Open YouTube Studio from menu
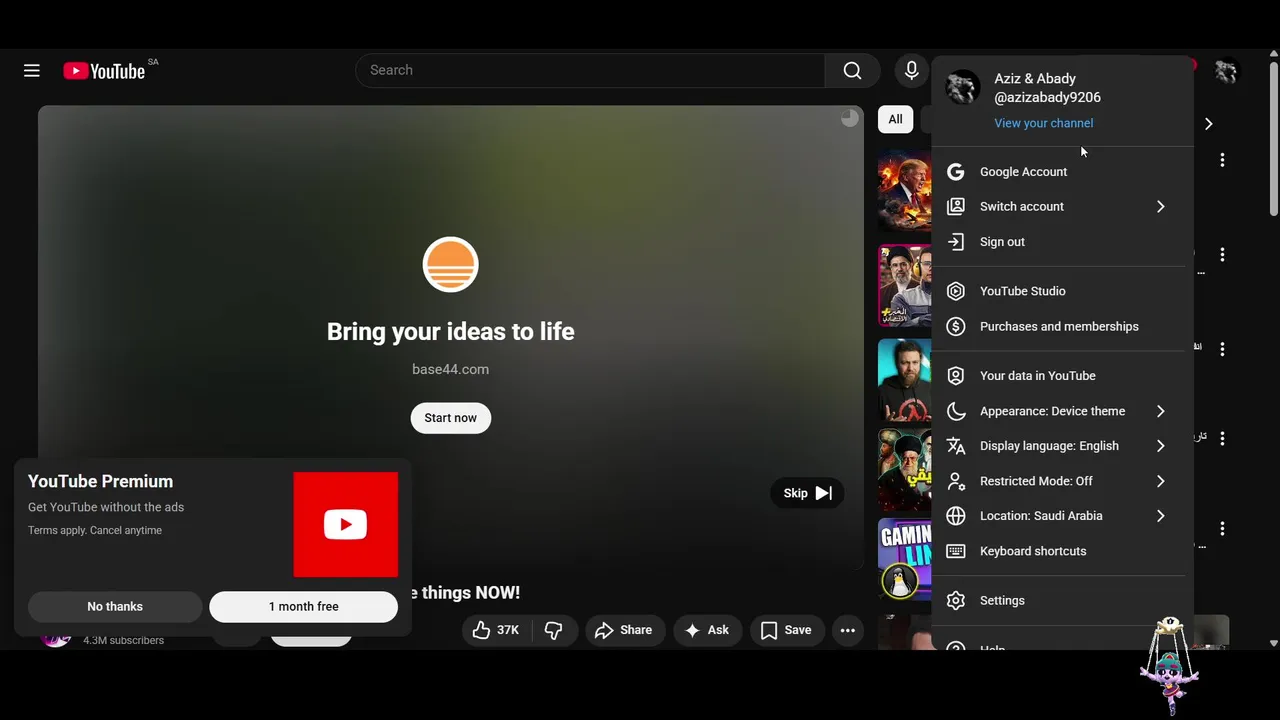This screenshot has height=720, width=1280. pos(1062,291)
